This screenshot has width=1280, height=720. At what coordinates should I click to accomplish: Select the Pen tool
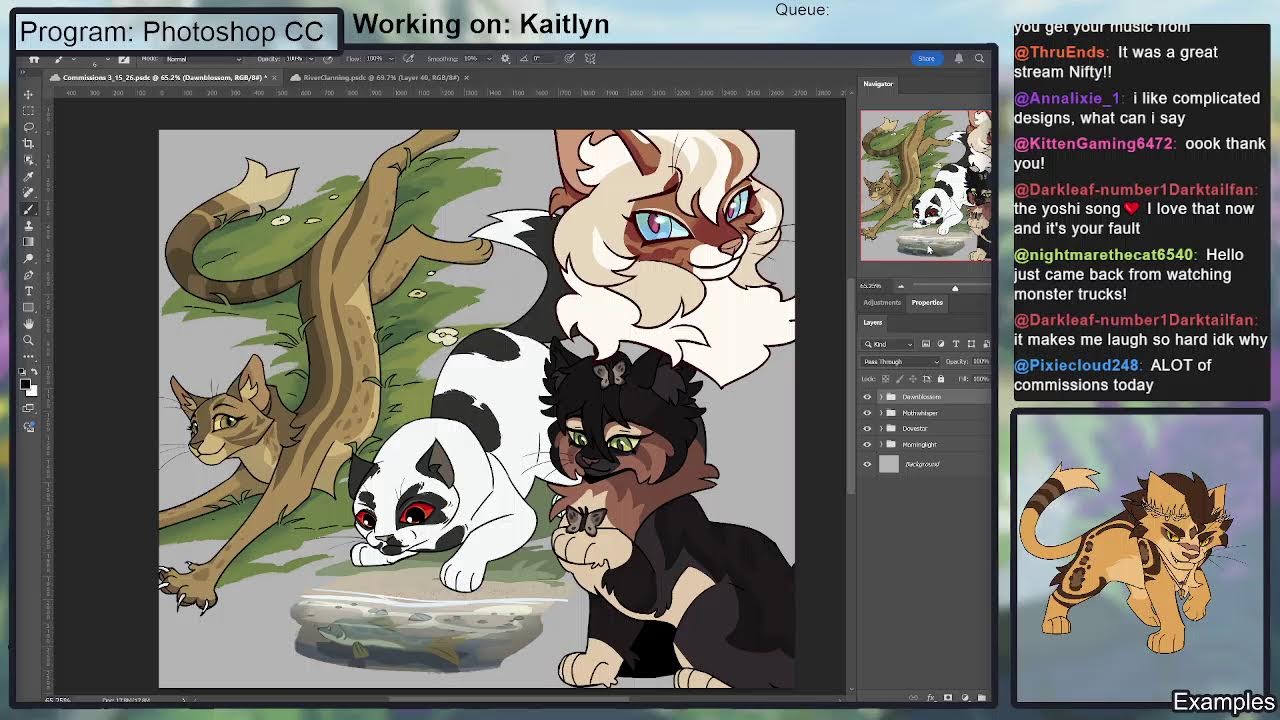[28, 274]
